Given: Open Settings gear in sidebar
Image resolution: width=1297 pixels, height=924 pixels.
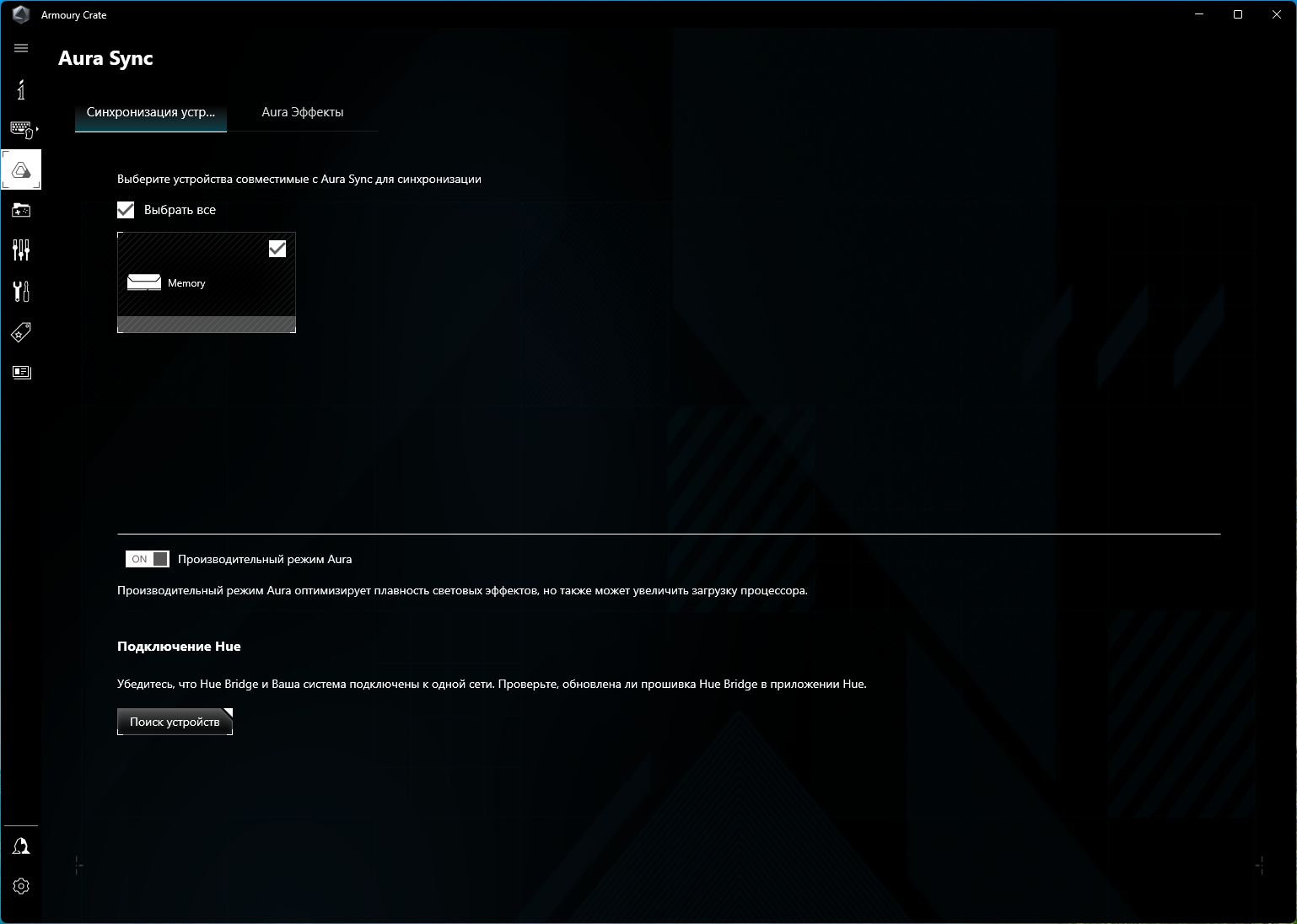Looking at the screenshot, I should point(21,886).
